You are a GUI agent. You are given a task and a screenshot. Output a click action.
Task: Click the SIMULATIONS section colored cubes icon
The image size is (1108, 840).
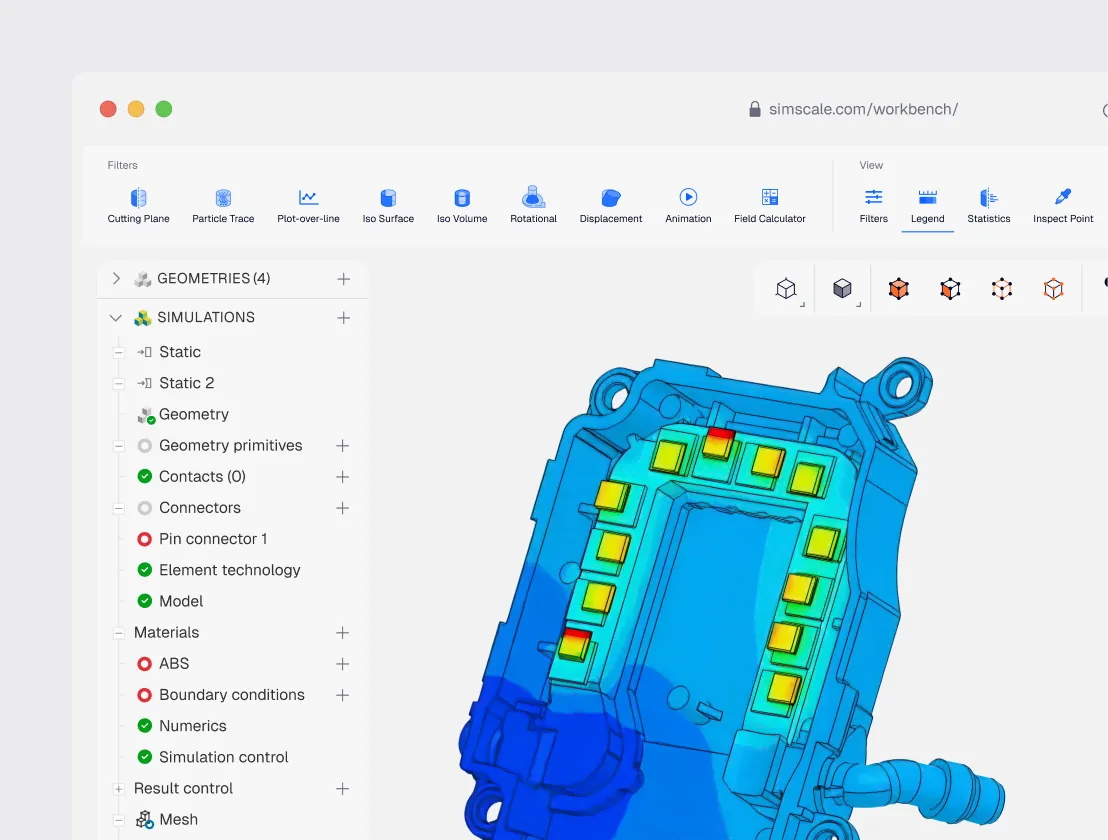point(143,318)
